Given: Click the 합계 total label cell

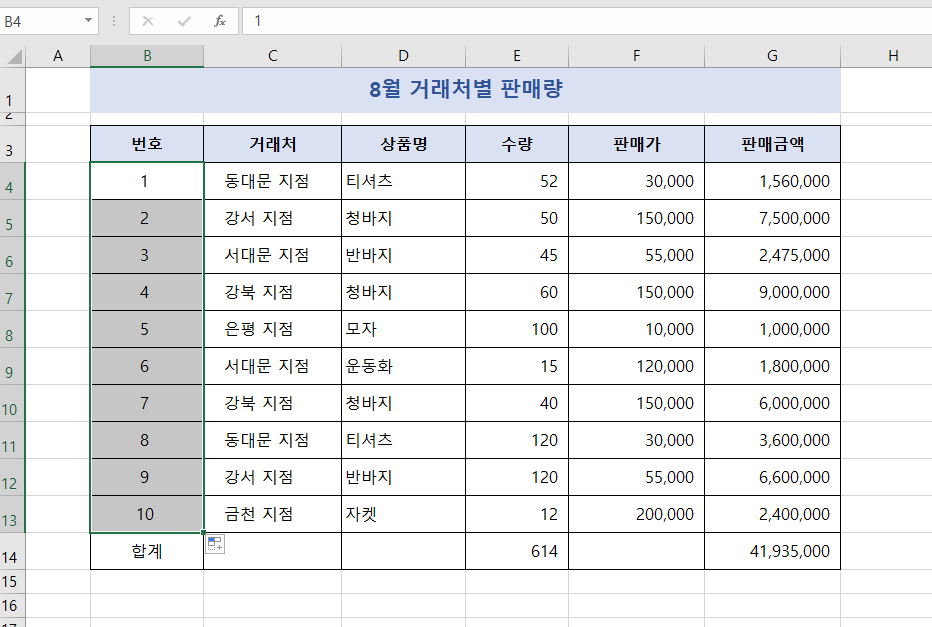Looking at the screenshot, I should (x=147, y=552).
